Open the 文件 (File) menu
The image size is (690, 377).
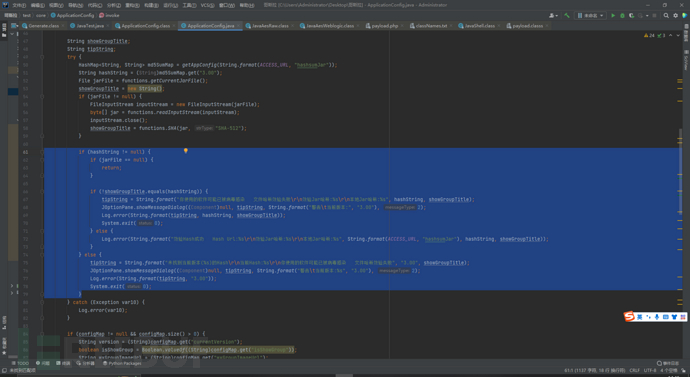(x=19, y=5)
